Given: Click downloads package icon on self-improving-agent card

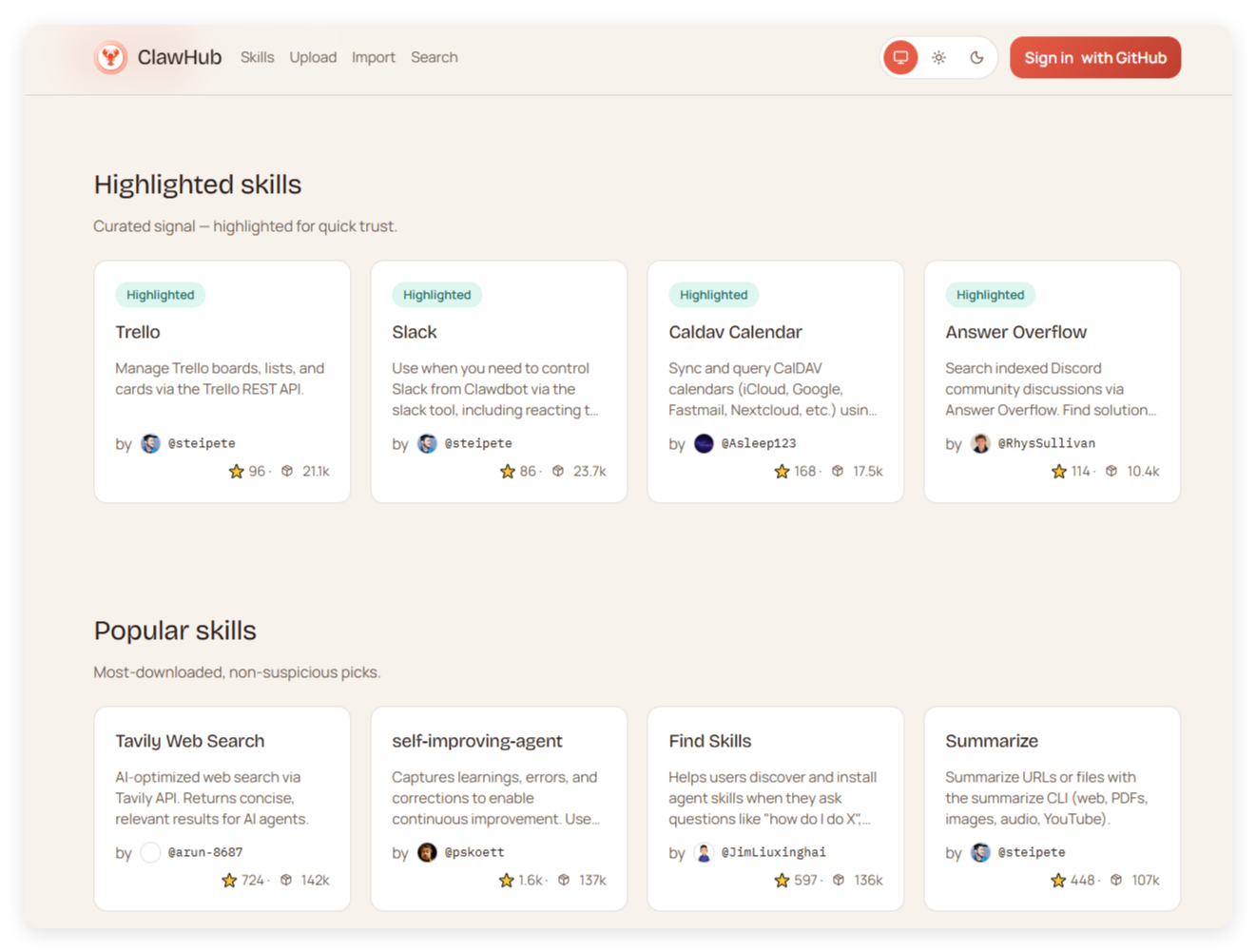Looking at the screenshot, I should 564,880.
